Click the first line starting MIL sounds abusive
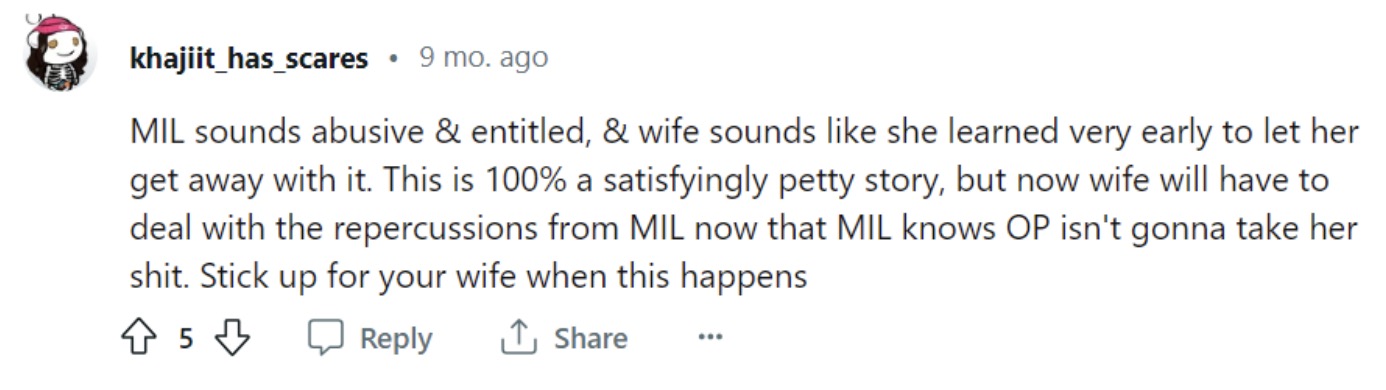 tap(744, 133)
